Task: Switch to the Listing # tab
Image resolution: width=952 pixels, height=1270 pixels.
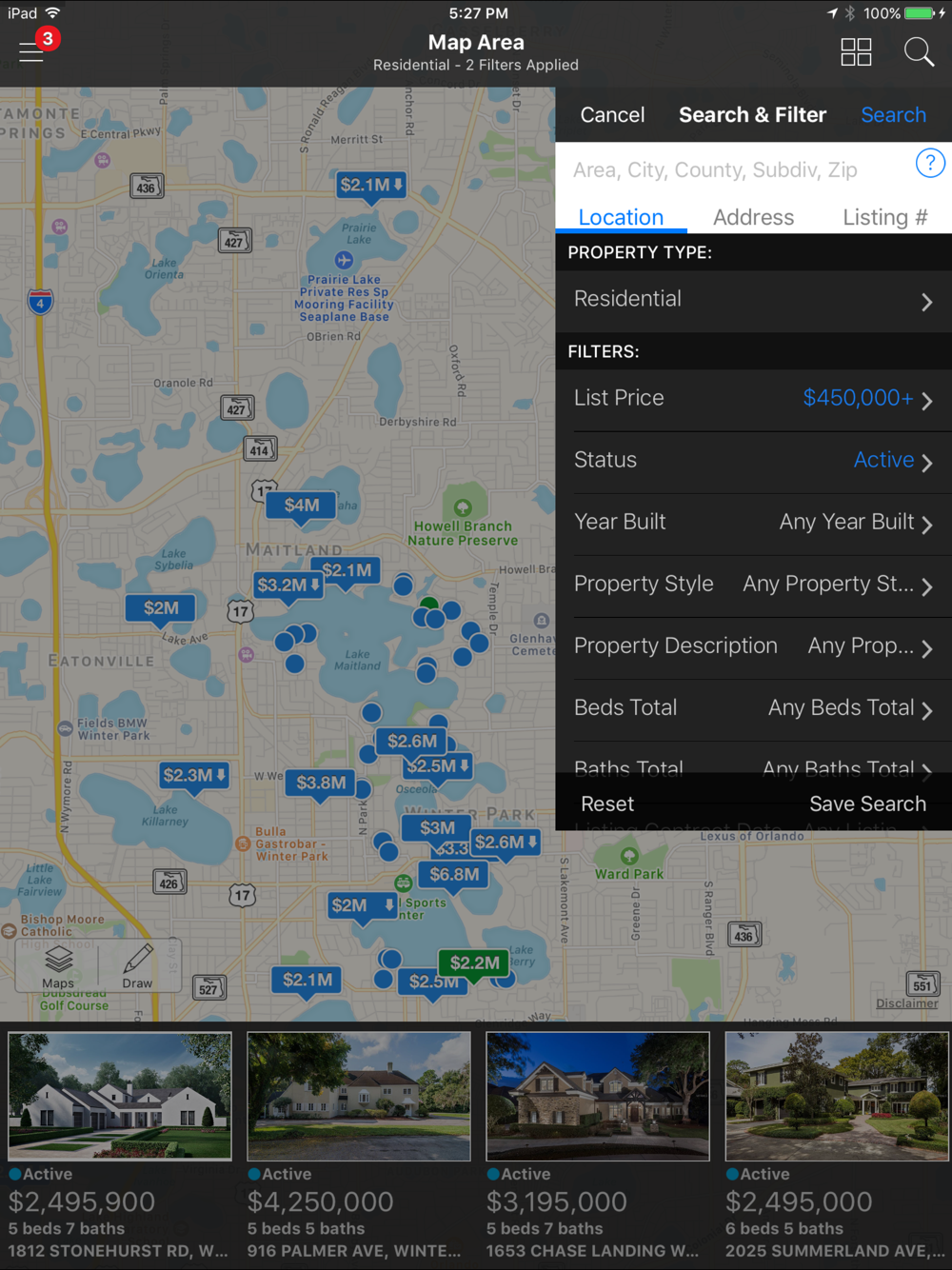Action: click(x=885, y=217)
